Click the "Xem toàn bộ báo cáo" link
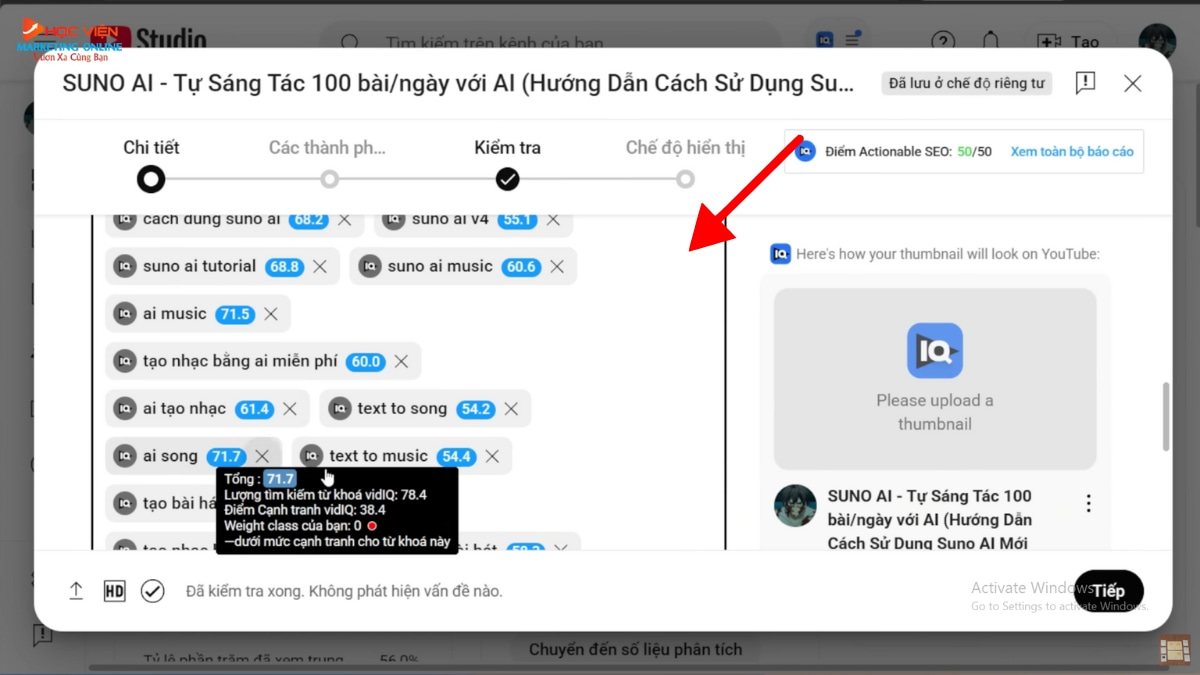 pyautogui.click(x=1071, y=151)
